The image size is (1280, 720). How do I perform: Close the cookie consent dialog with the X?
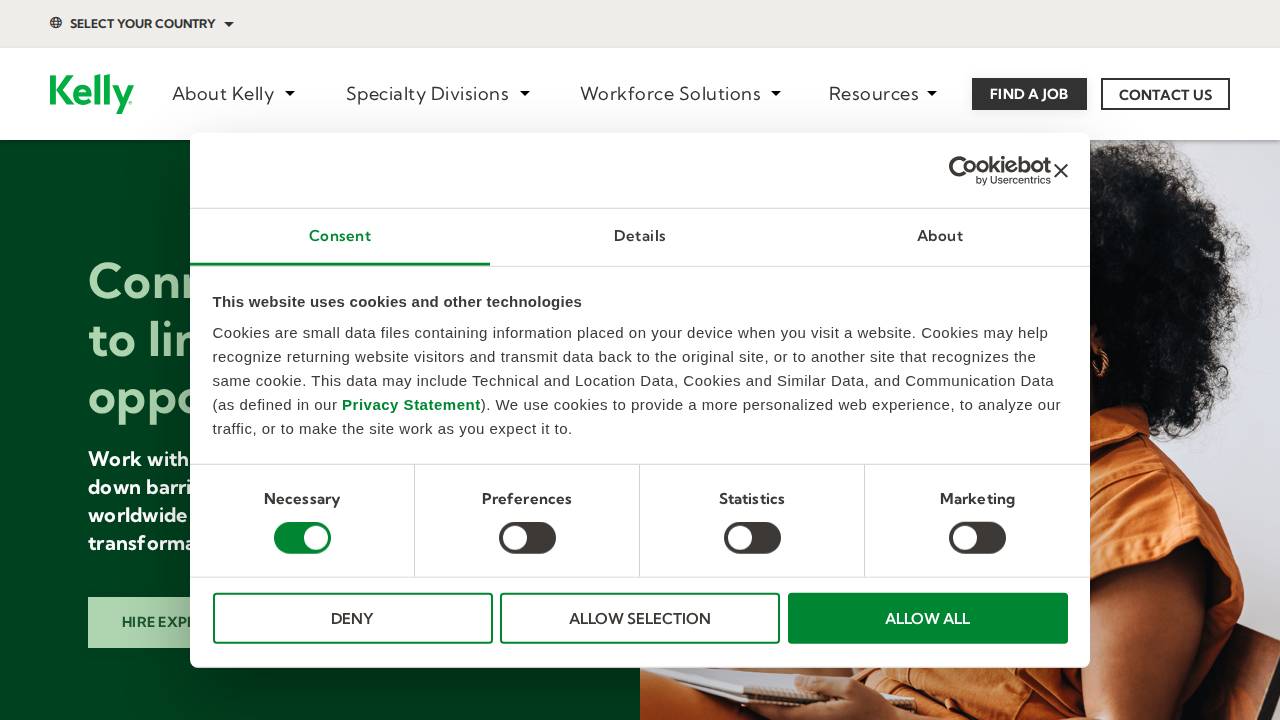tap(1060, 170)
